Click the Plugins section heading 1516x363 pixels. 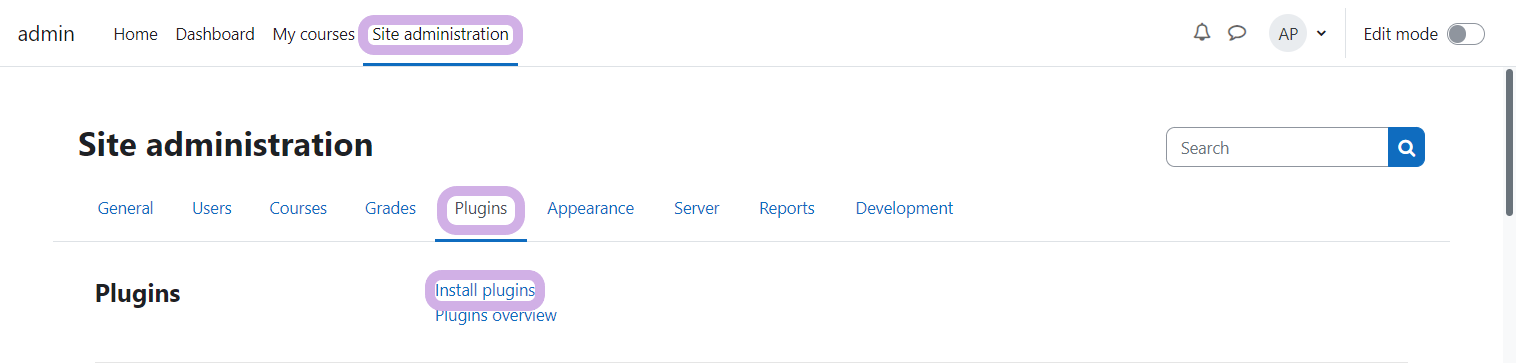pos(138,293)
